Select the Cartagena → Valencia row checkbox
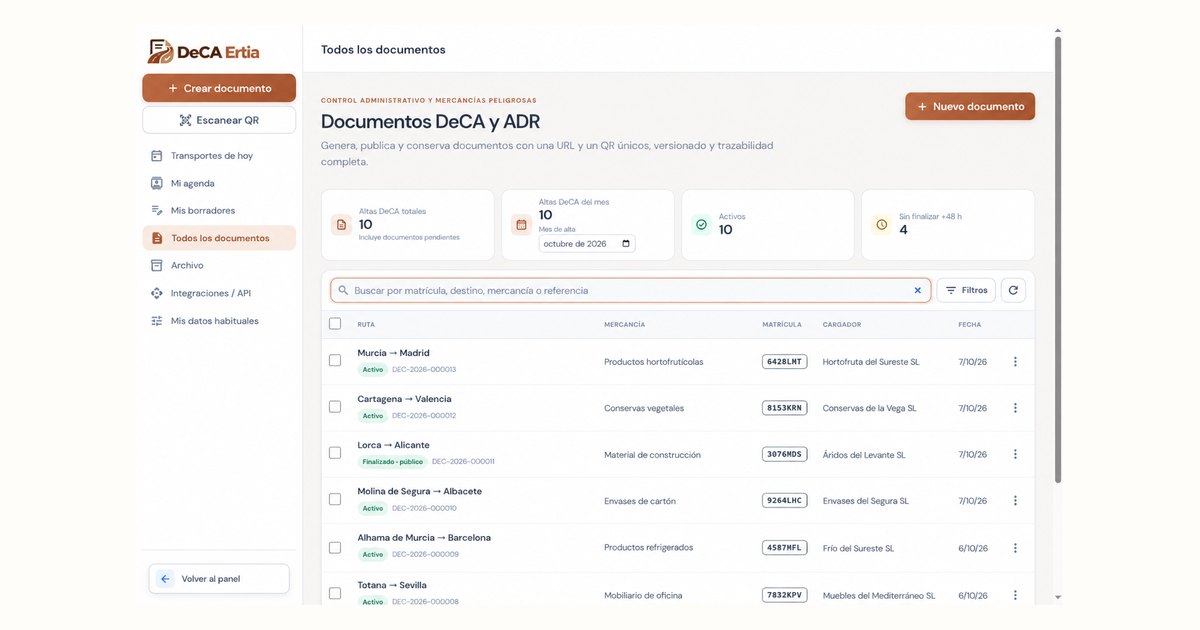Image resolution: width=1200 pixels, height=630 pixels. [335, 406]
